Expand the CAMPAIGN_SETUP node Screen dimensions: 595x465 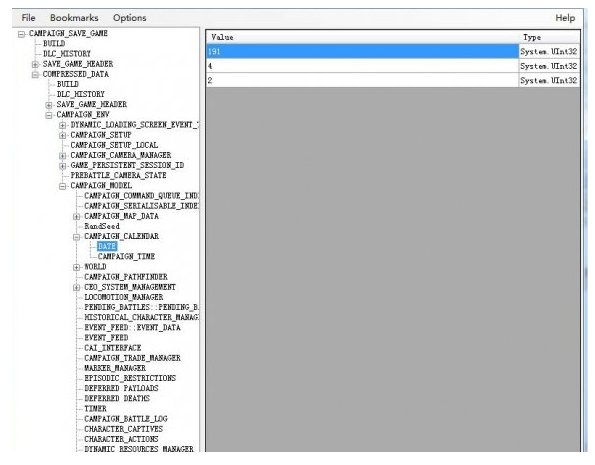63,136
